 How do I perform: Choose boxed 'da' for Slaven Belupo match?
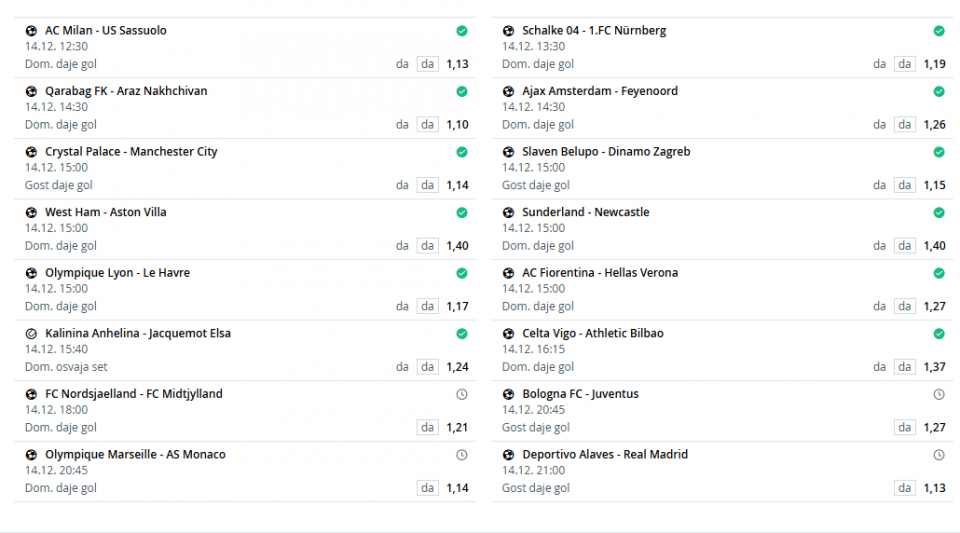click(x=905, y=185)
